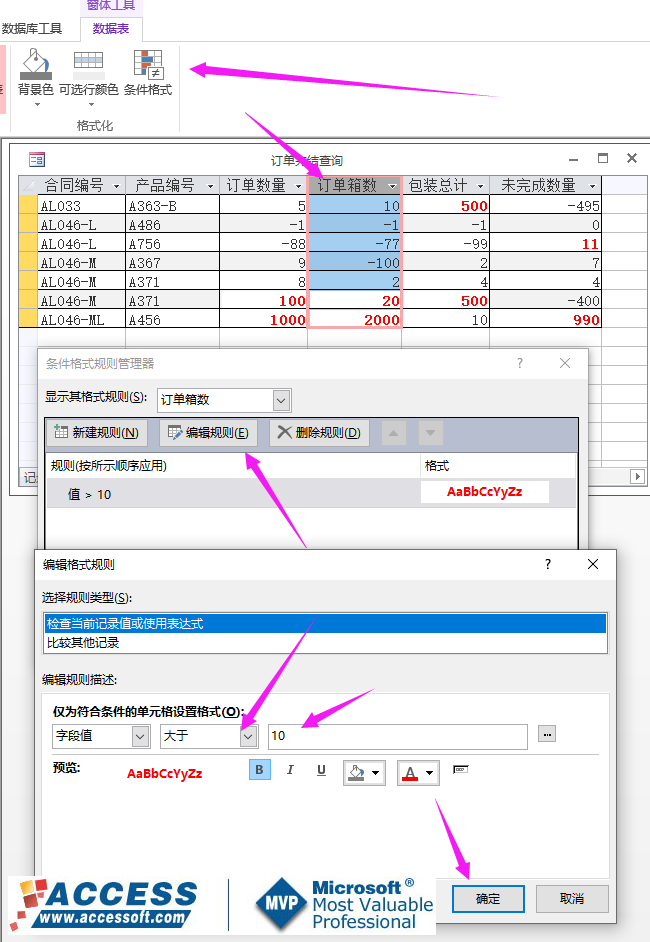Click the datasheet horizontal scroll right arrow
Image resolution: width=650 pixels, height=942 pixels.
coord(637,476)
